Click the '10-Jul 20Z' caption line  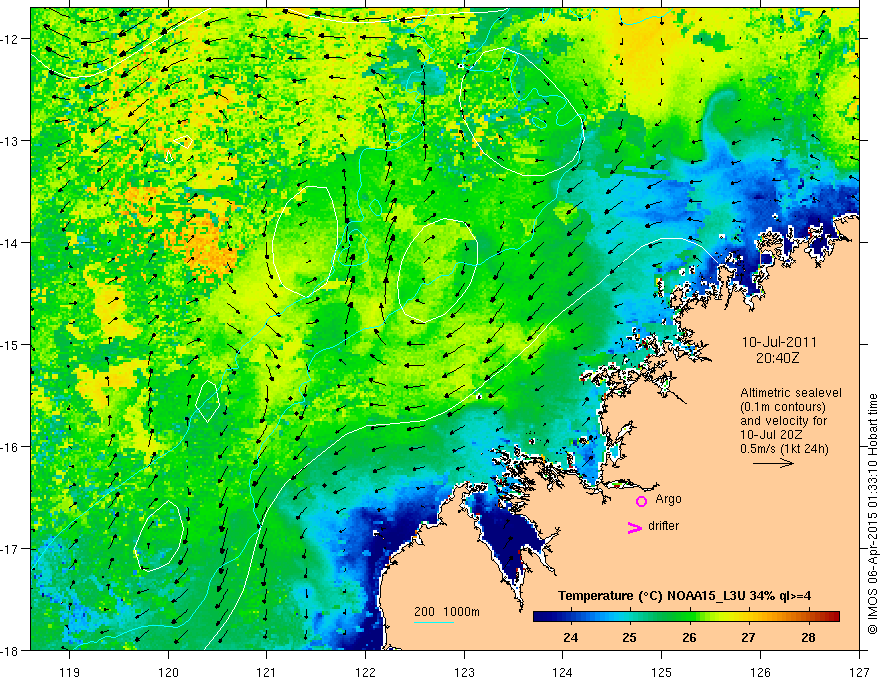(x=771, y=435)
